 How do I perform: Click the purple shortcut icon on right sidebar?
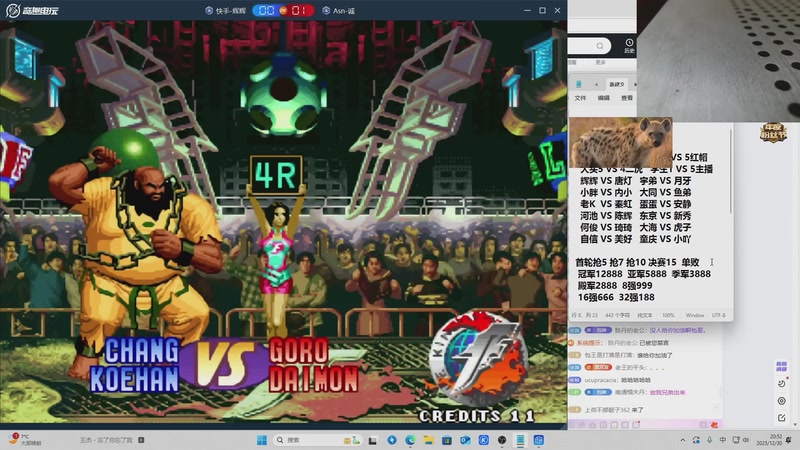pos(781,366)
